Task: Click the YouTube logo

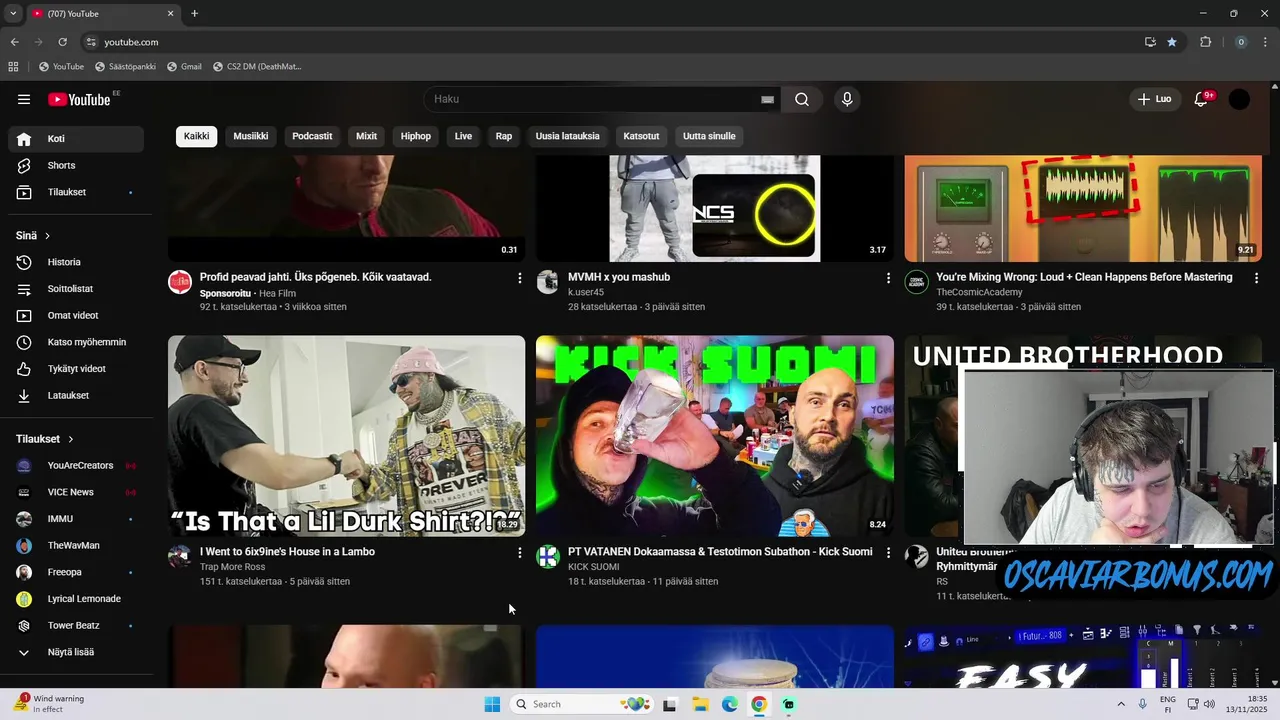Action: click(x=79, y=99)
